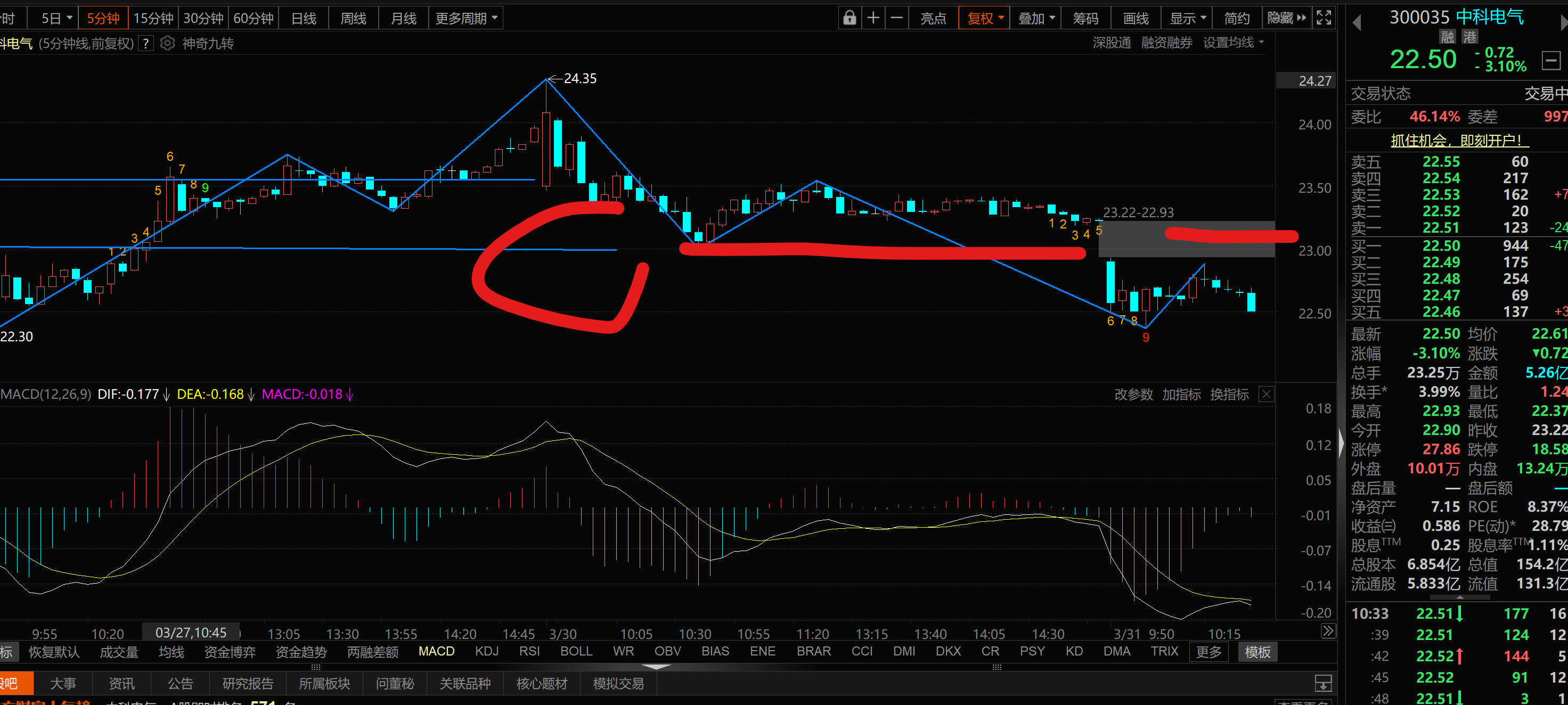This screenshot has width=1568, height=705.
Task: Click 改参数 to edit MACD parameters
Action: tap(1133, 394)
